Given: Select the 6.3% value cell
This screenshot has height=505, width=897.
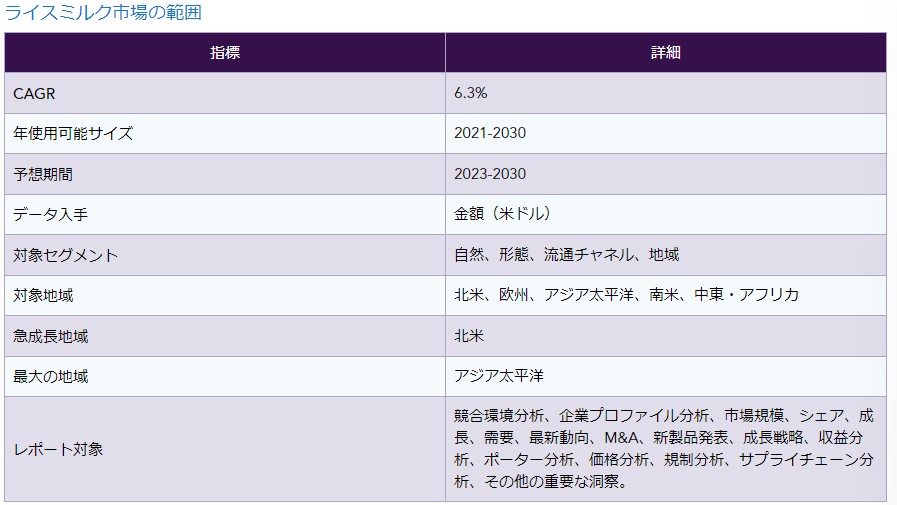Looking at the screenshot, I should tap(666, 93).
